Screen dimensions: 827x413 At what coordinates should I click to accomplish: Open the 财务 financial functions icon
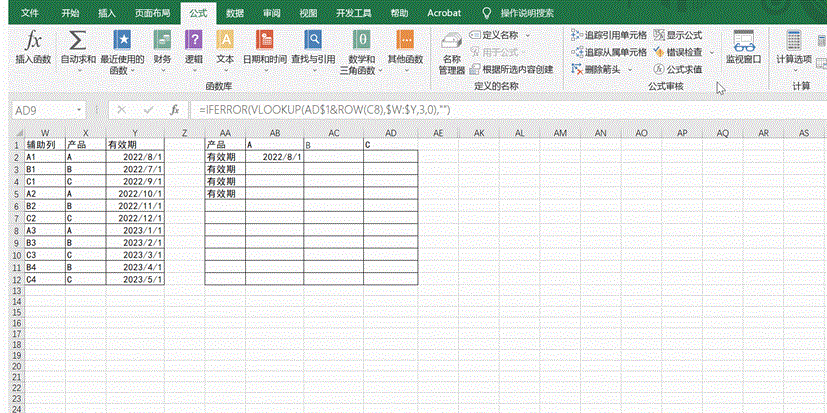(x=162, y=42)
